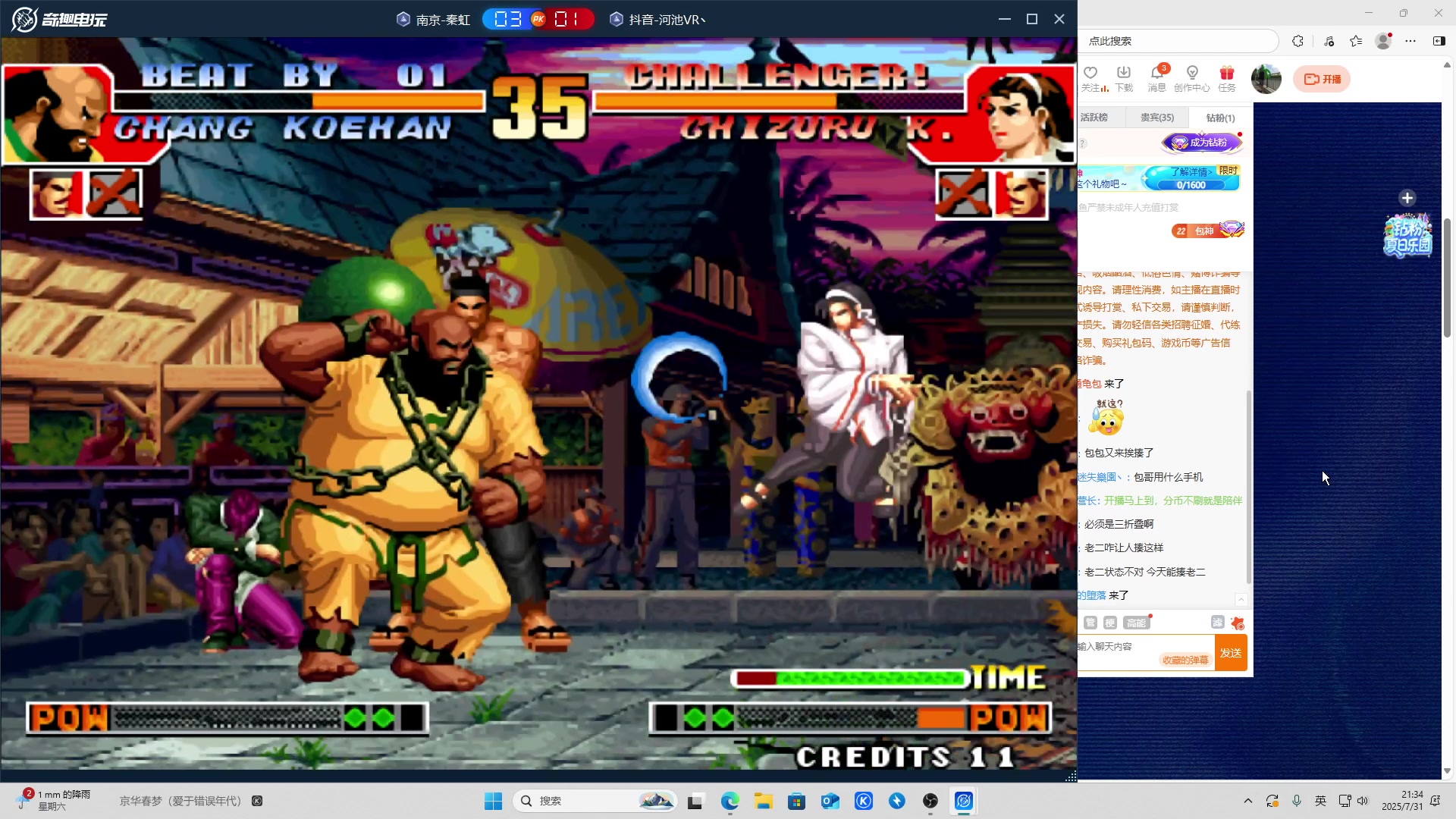Click the 发送 send button
Image resolution: width=1456 pixels, height=819 pixels.
(1231, 653)
